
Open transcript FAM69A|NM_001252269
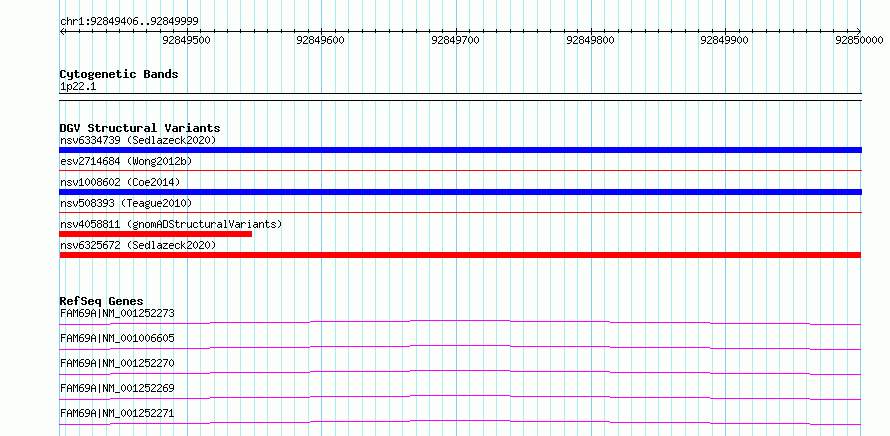117,388
